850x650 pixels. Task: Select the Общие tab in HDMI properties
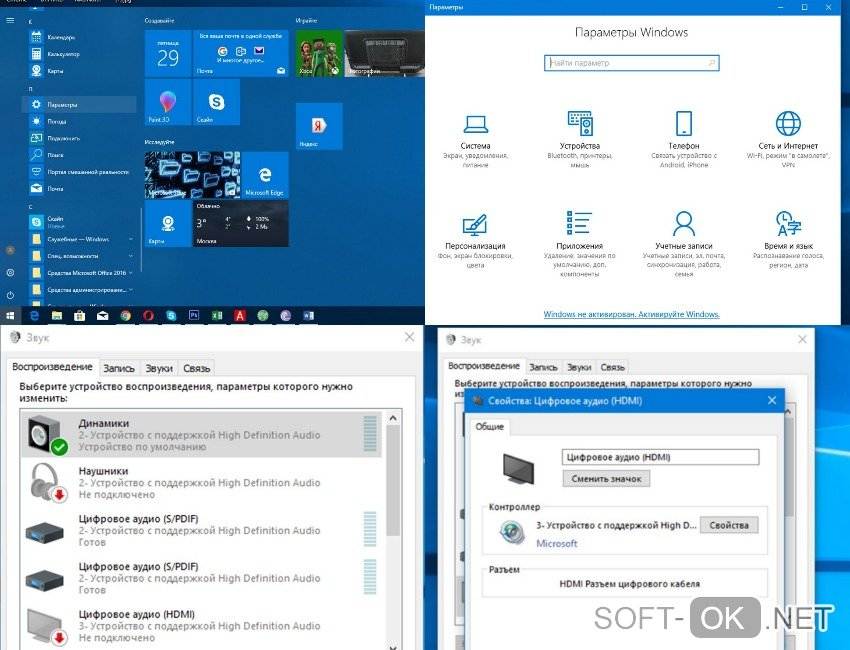pyautogui.click(x=489, y=427)
